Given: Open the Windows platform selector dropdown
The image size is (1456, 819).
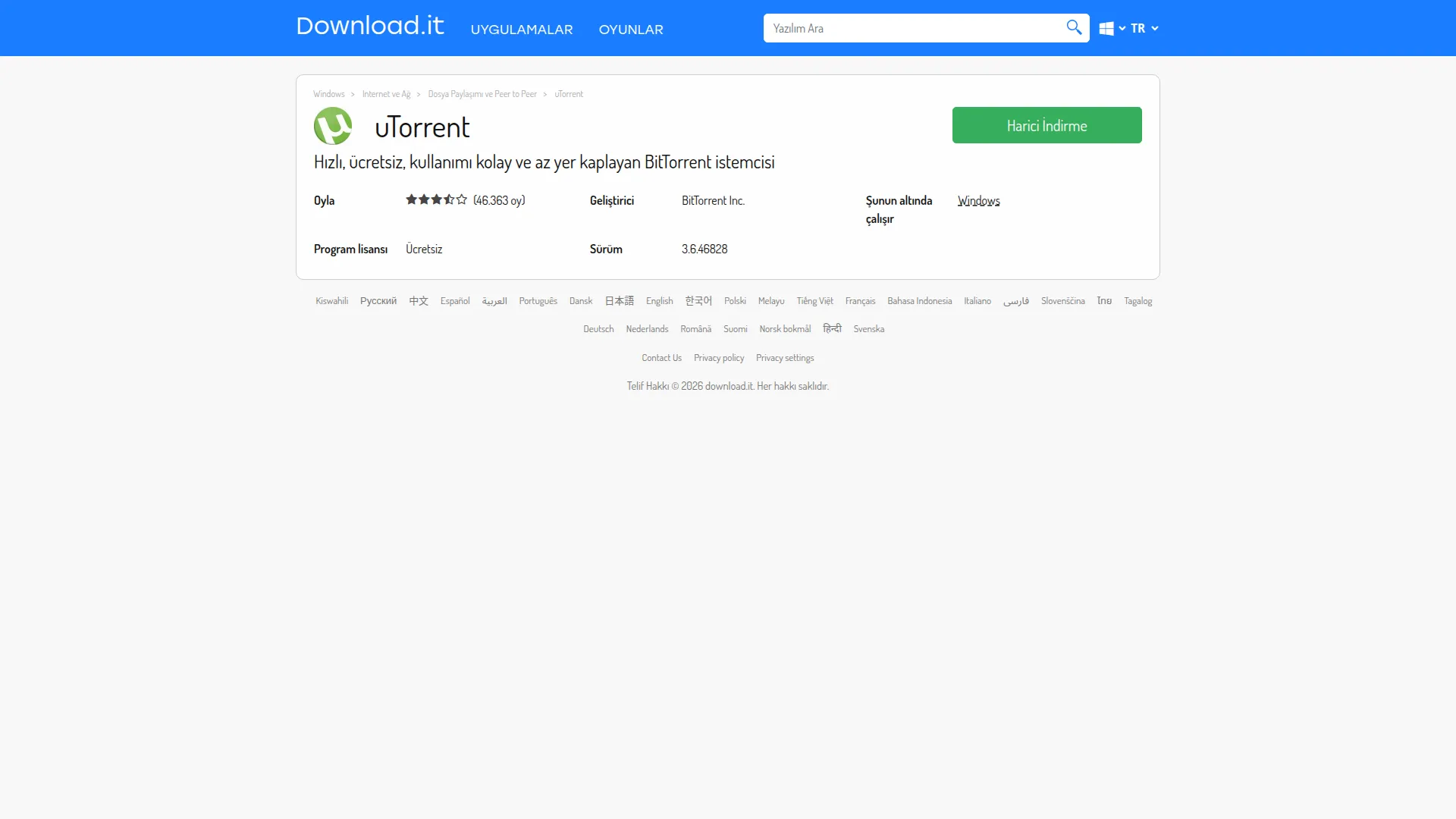Looking at the screenshot, I should [x=1112, y=29].
